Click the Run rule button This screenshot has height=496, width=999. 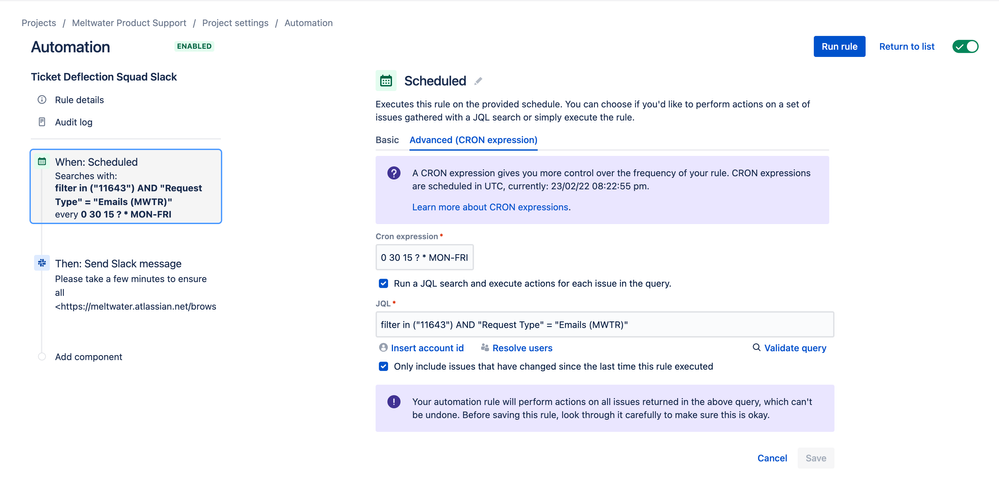(x=839, y=46)
